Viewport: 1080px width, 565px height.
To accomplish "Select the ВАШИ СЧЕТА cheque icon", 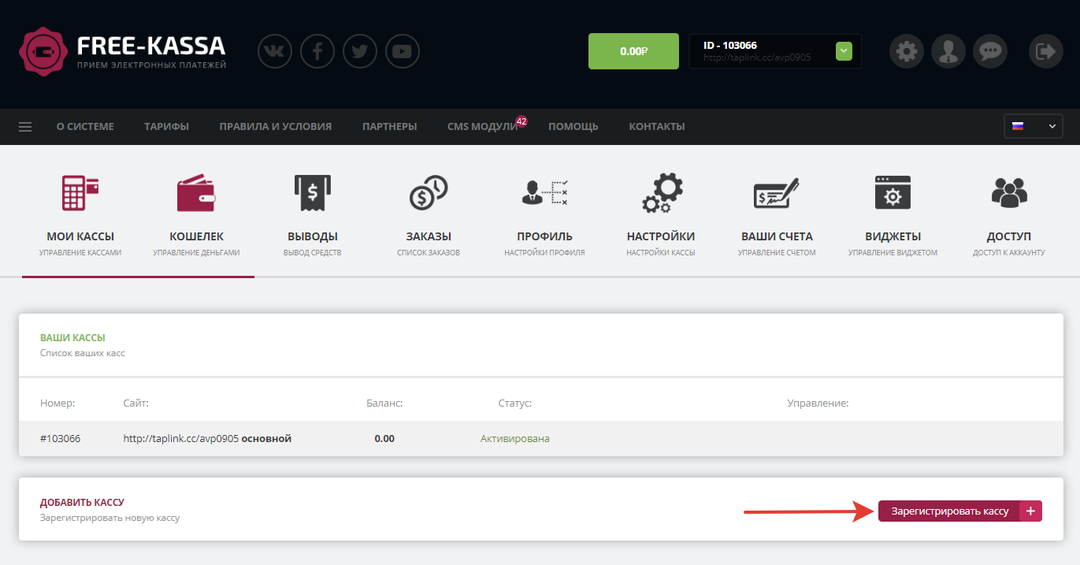I will (777, 194).
